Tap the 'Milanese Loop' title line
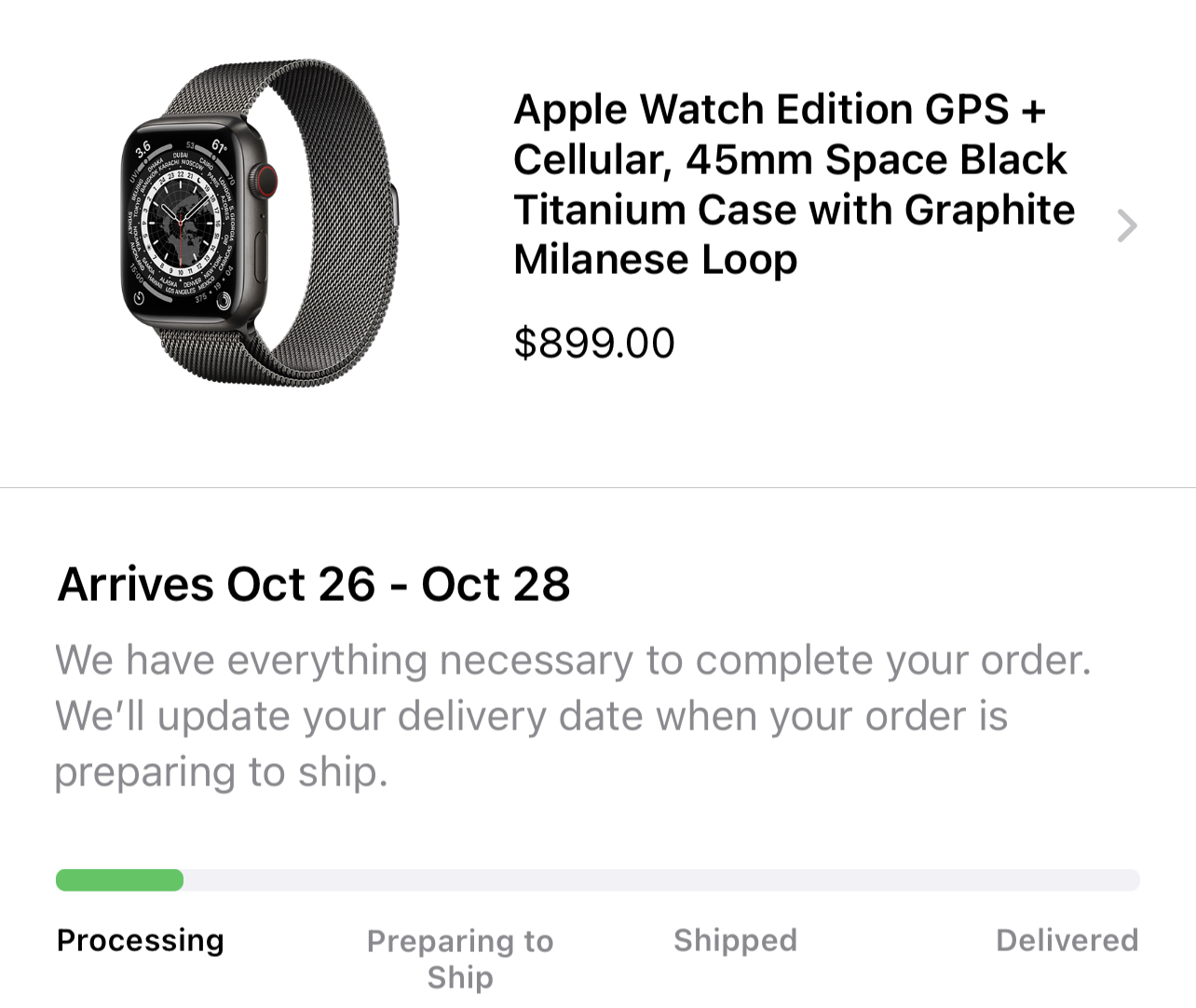The width and height of the screenshot is (1196, 1008). coord(656,259)
